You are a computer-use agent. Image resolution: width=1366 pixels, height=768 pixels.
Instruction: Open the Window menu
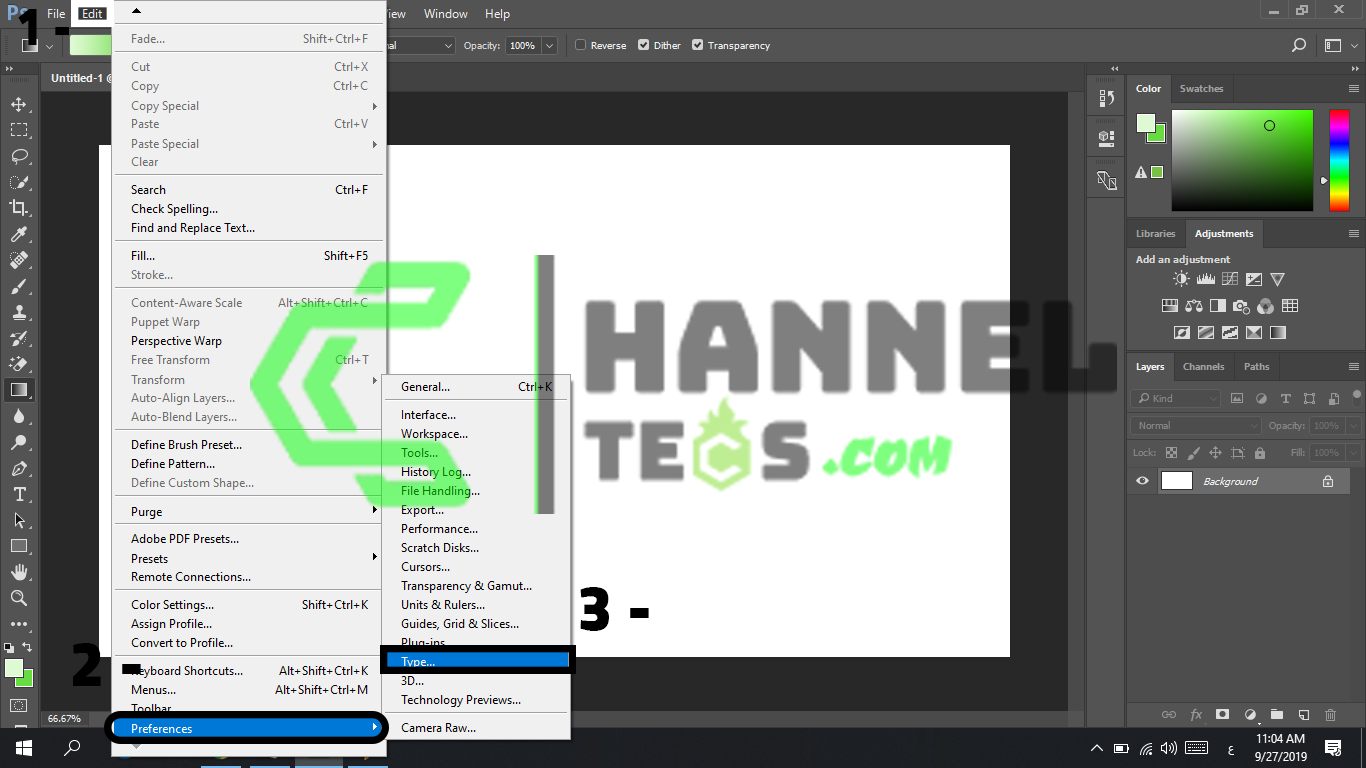(x=446, y=14)
